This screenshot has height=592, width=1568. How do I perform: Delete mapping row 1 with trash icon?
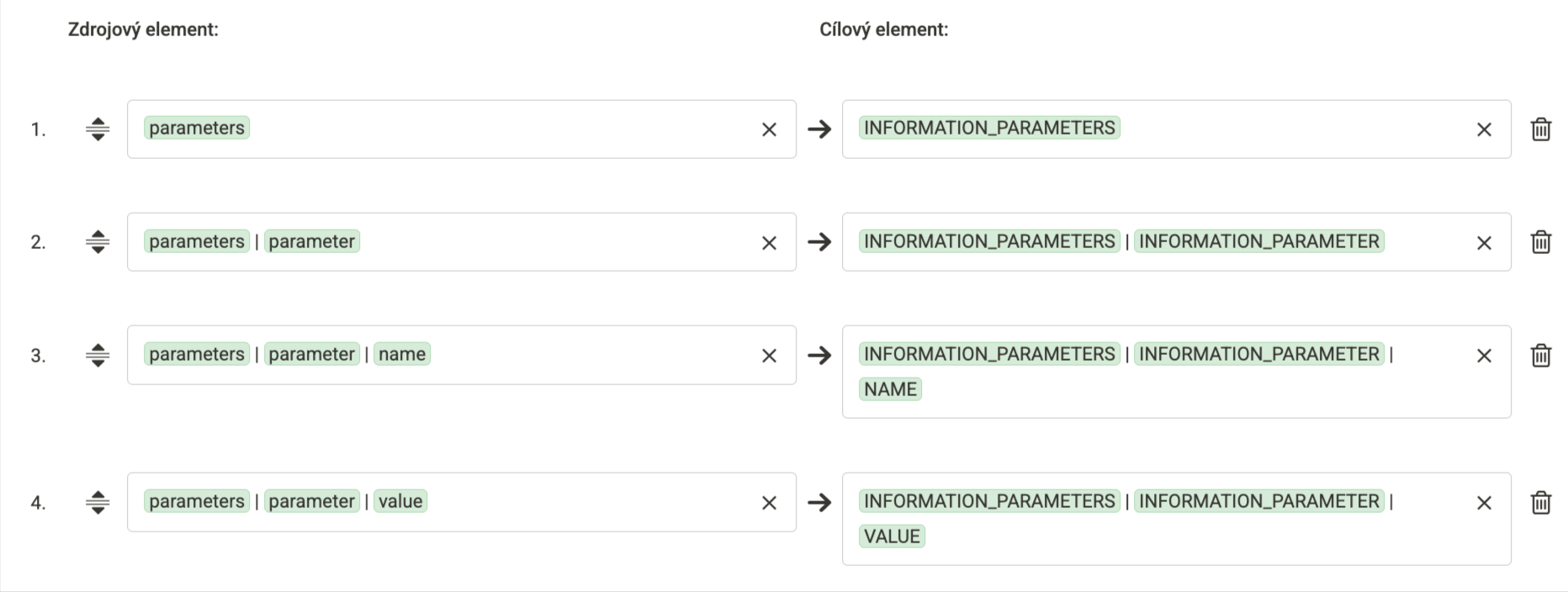(1540, 129)
